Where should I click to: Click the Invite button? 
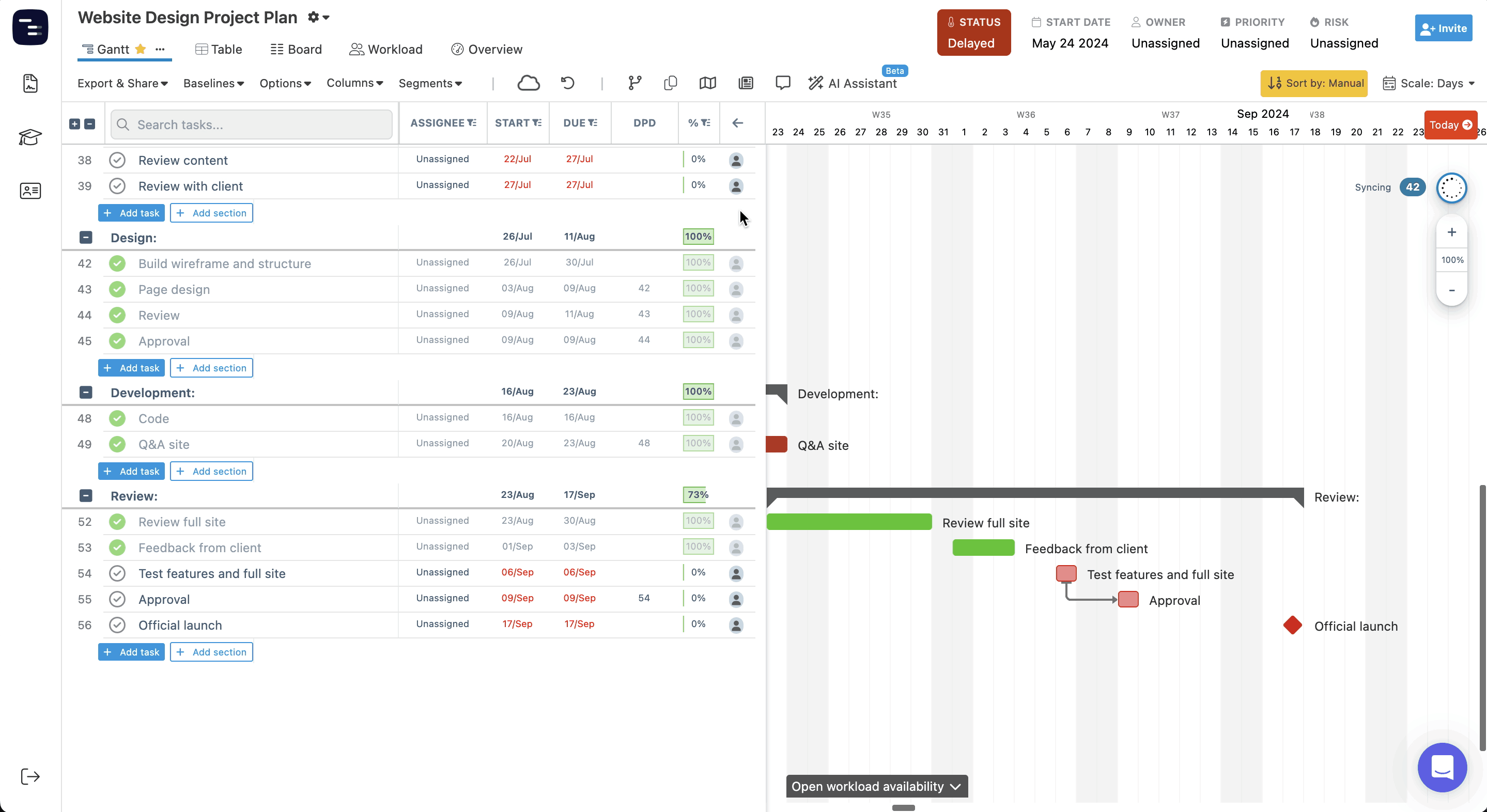pos(1443,28)
